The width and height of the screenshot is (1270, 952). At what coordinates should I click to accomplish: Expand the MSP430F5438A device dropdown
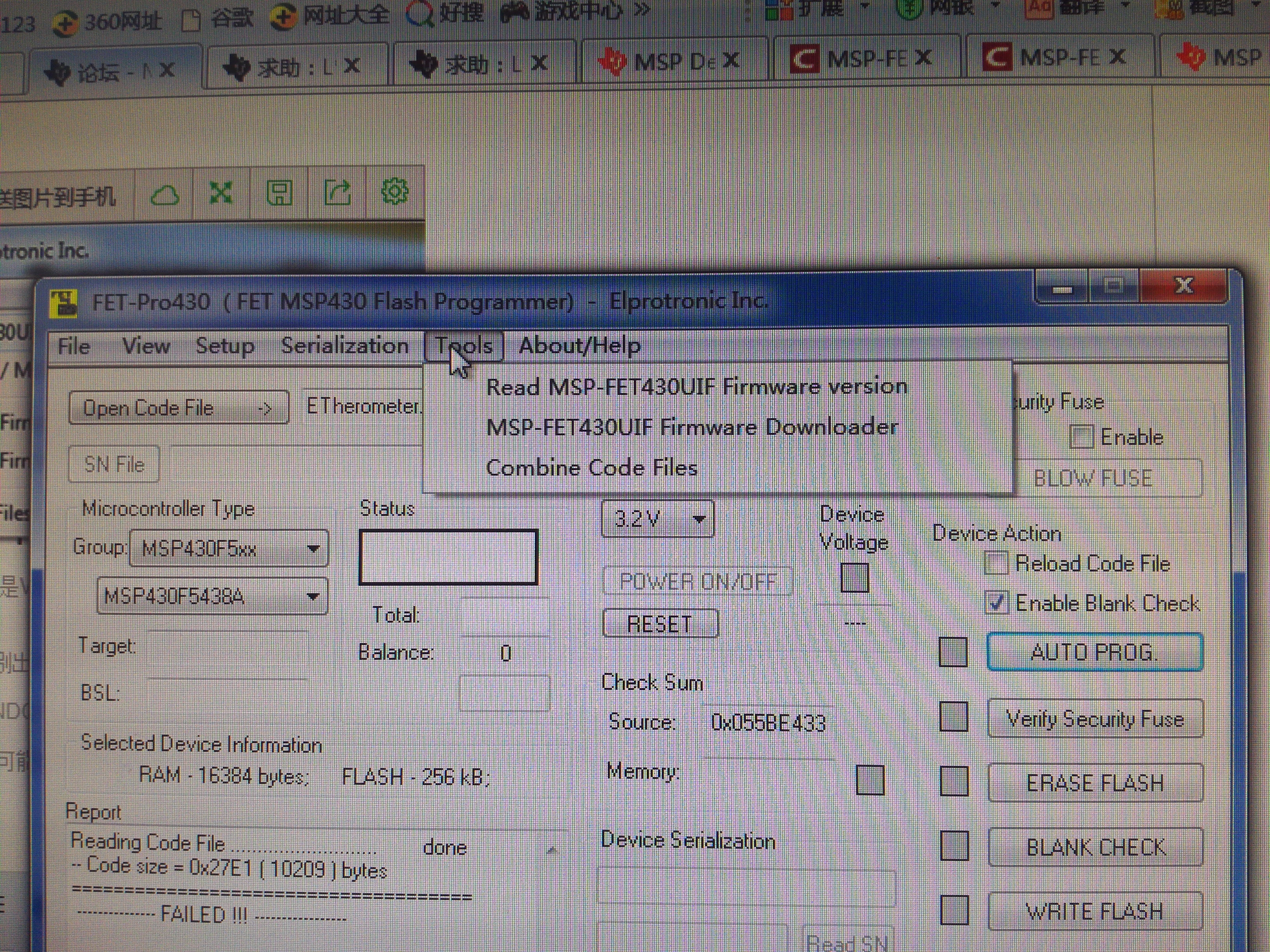tap(313, 597)
